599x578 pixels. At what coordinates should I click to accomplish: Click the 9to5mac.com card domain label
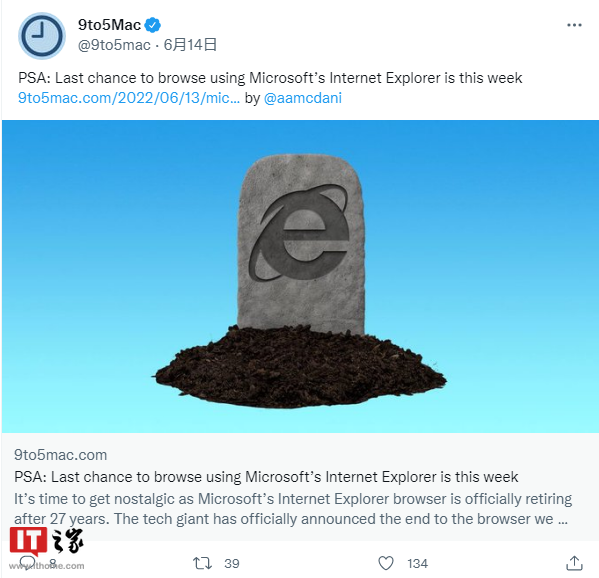pos(60,455)
